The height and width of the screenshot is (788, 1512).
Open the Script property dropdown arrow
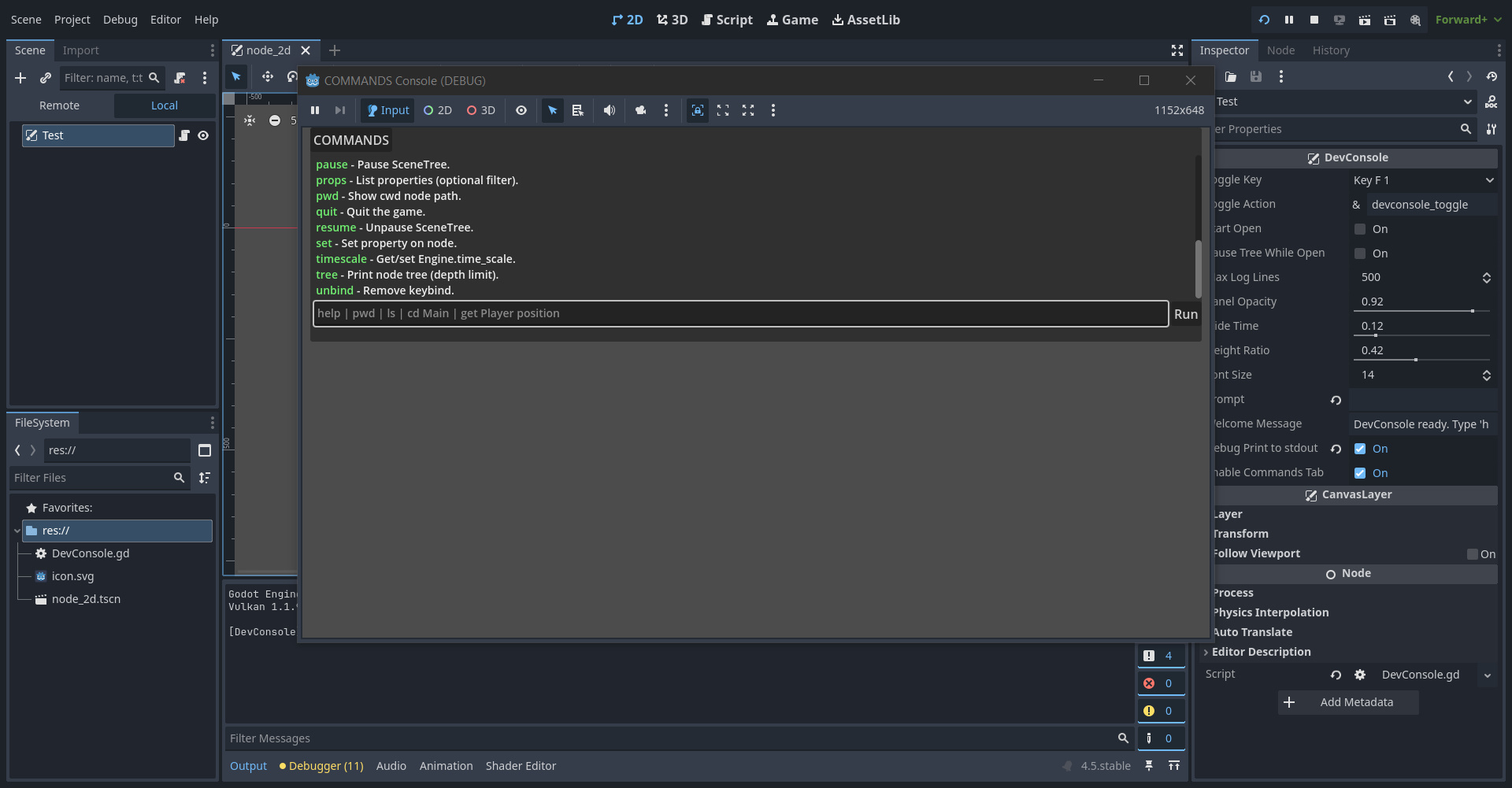click(x=1487, y=675)
